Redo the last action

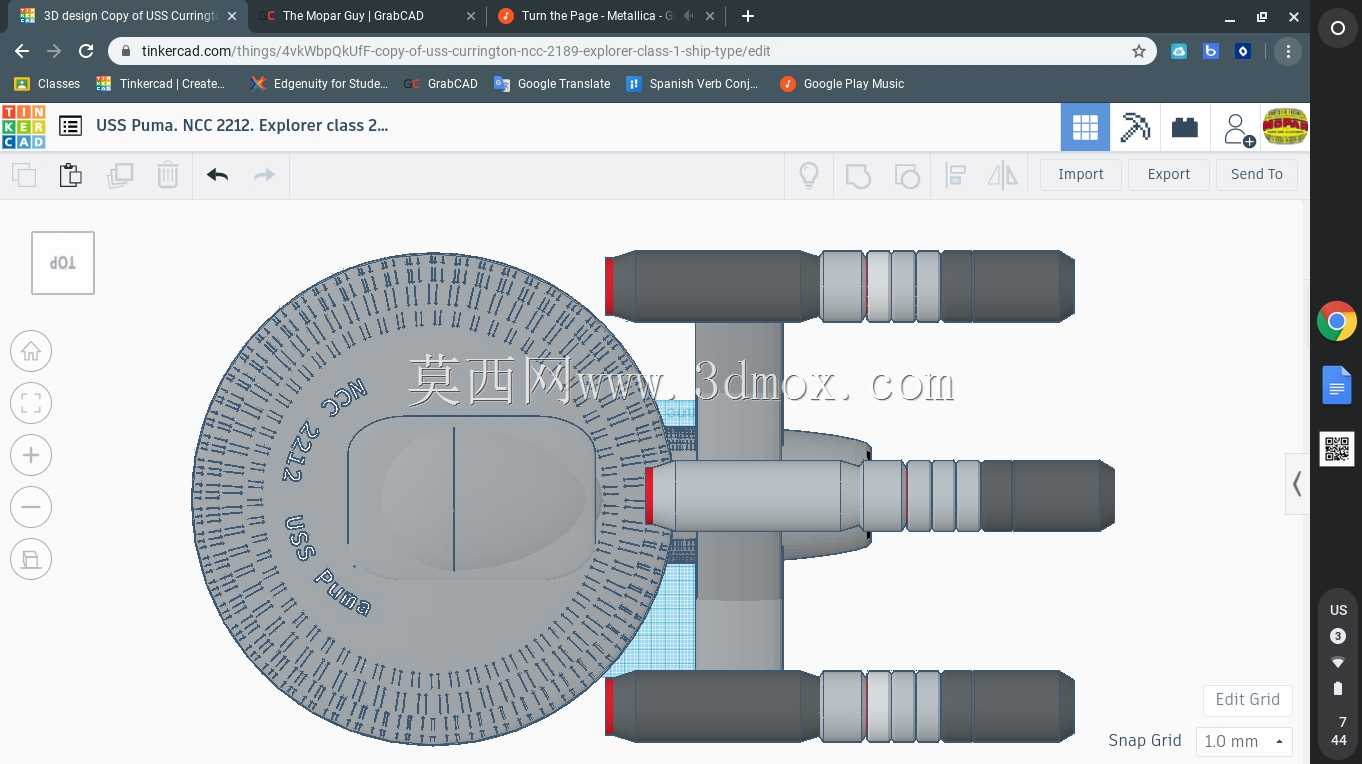pyautogui.click(x=264, y=175)
